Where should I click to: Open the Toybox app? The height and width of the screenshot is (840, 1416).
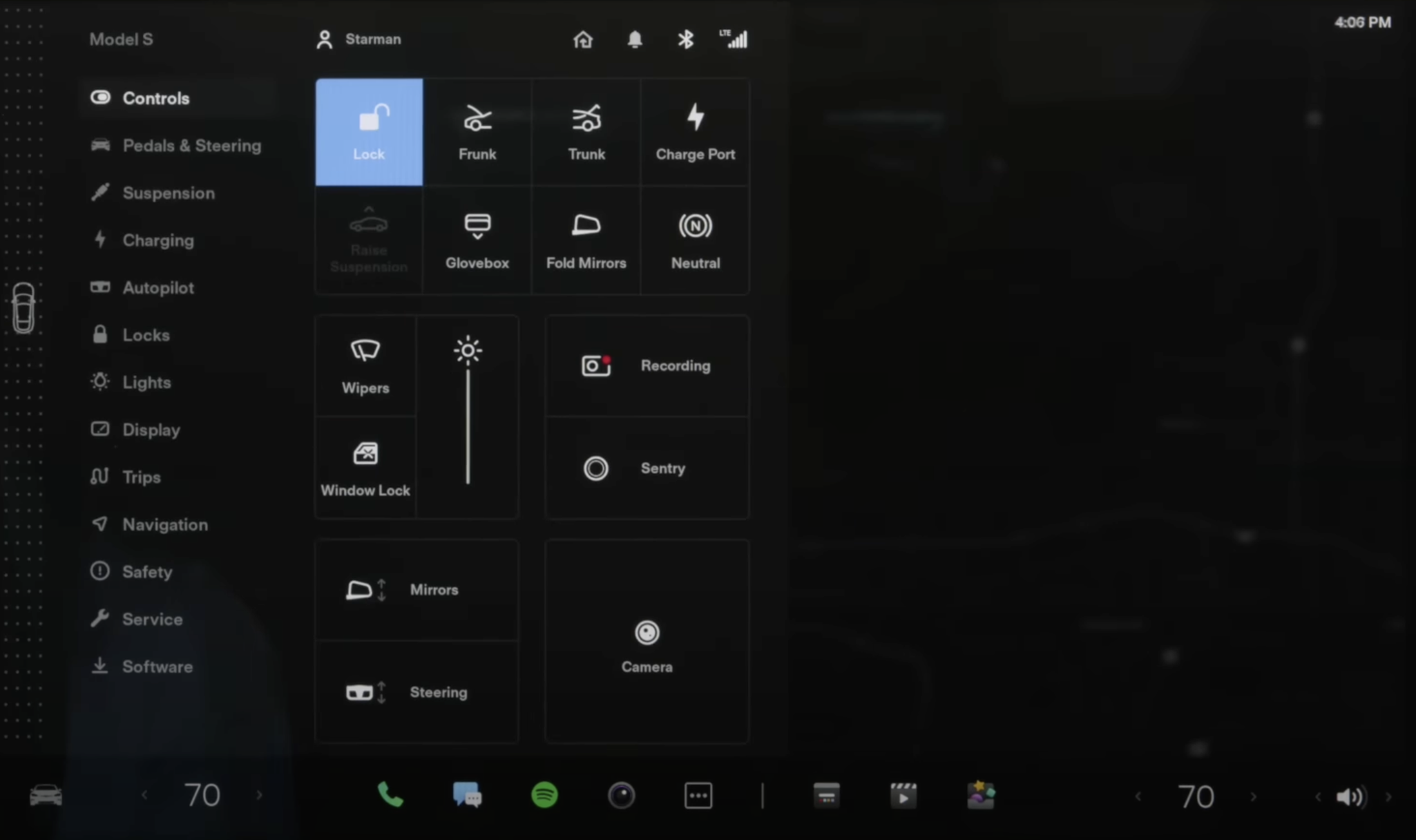pyautogui.click(x=981, y=795)
